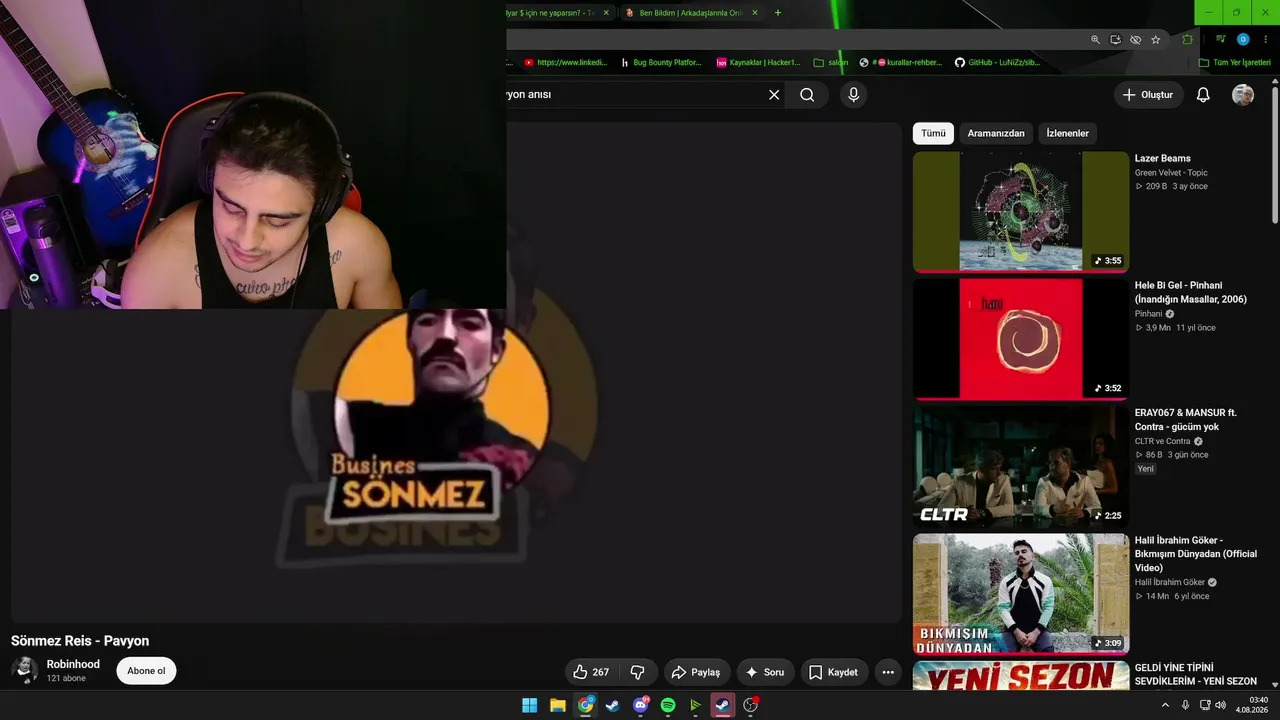This screenshot has height=720, width=1280.
Task: Open the Windows Start menu
Action: point(530,705)
